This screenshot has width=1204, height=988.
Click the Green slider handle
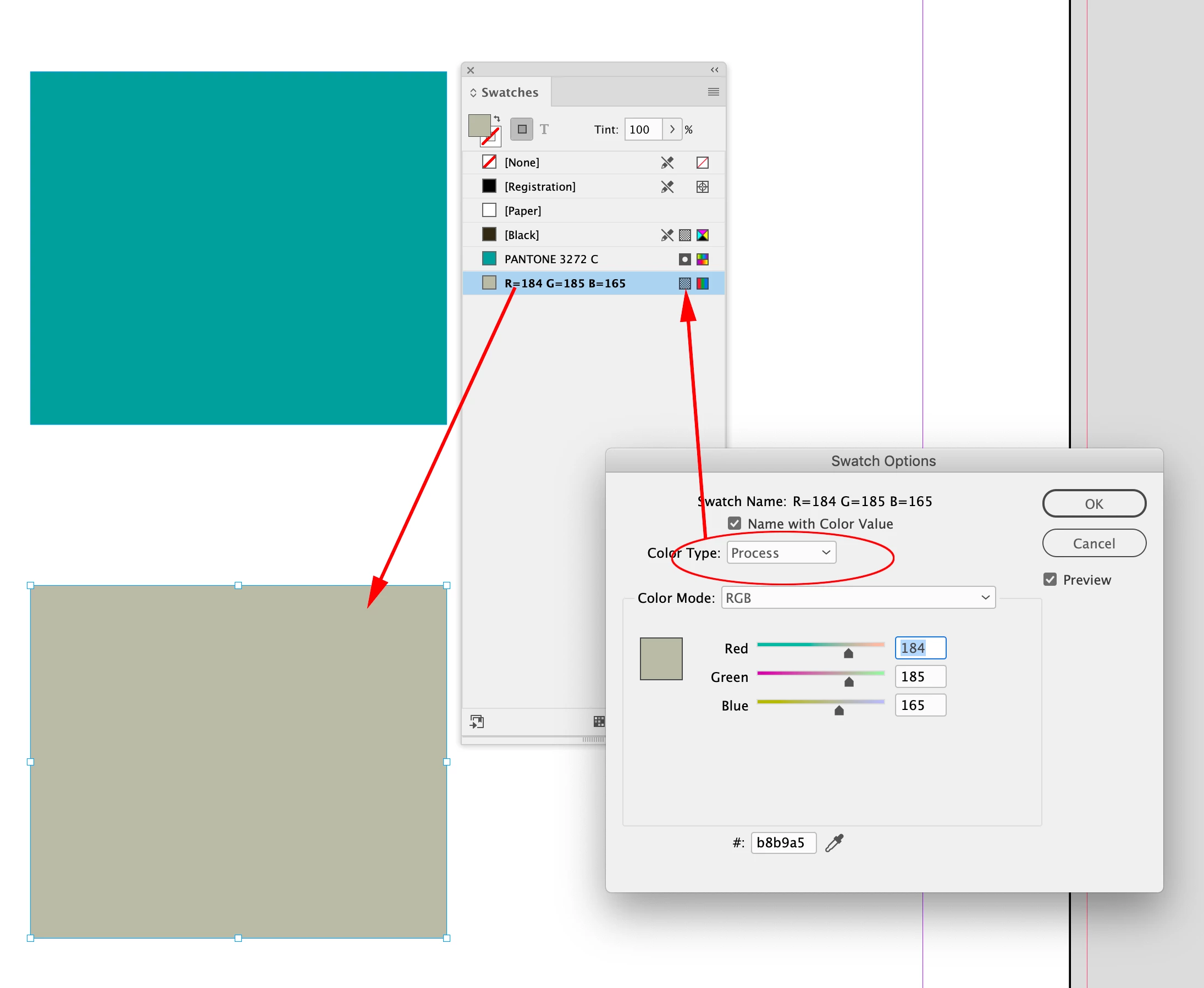pos(849,681)
